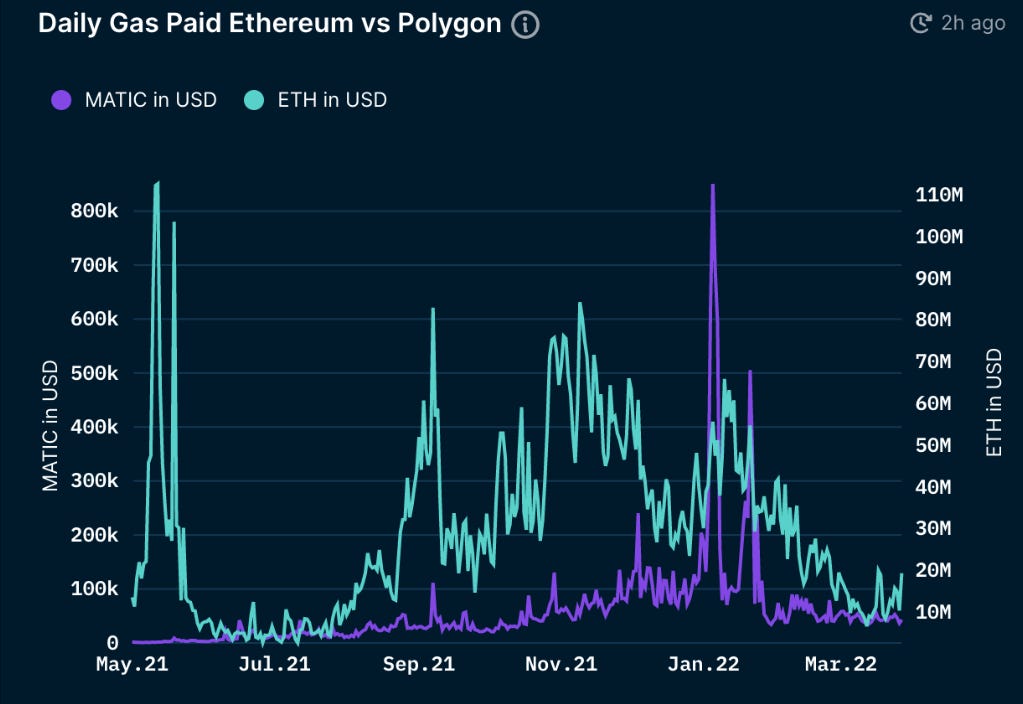Click the tallest teal ETH peak in May 2021
Image resolution: width=1023 pixels, height=704 pixels.
[x=157, y=185]
